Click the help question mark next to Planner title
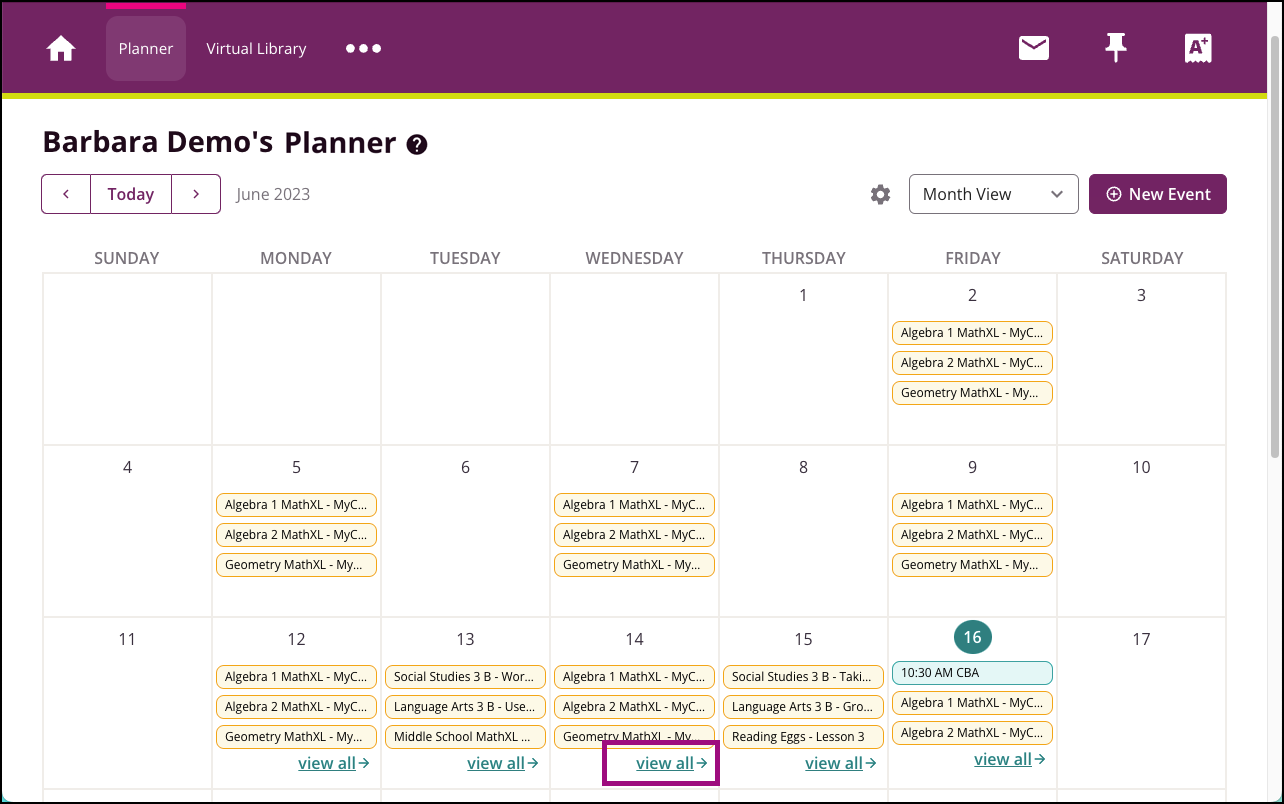The width and height of the screenshot is (1284, 804). (417, 144)
